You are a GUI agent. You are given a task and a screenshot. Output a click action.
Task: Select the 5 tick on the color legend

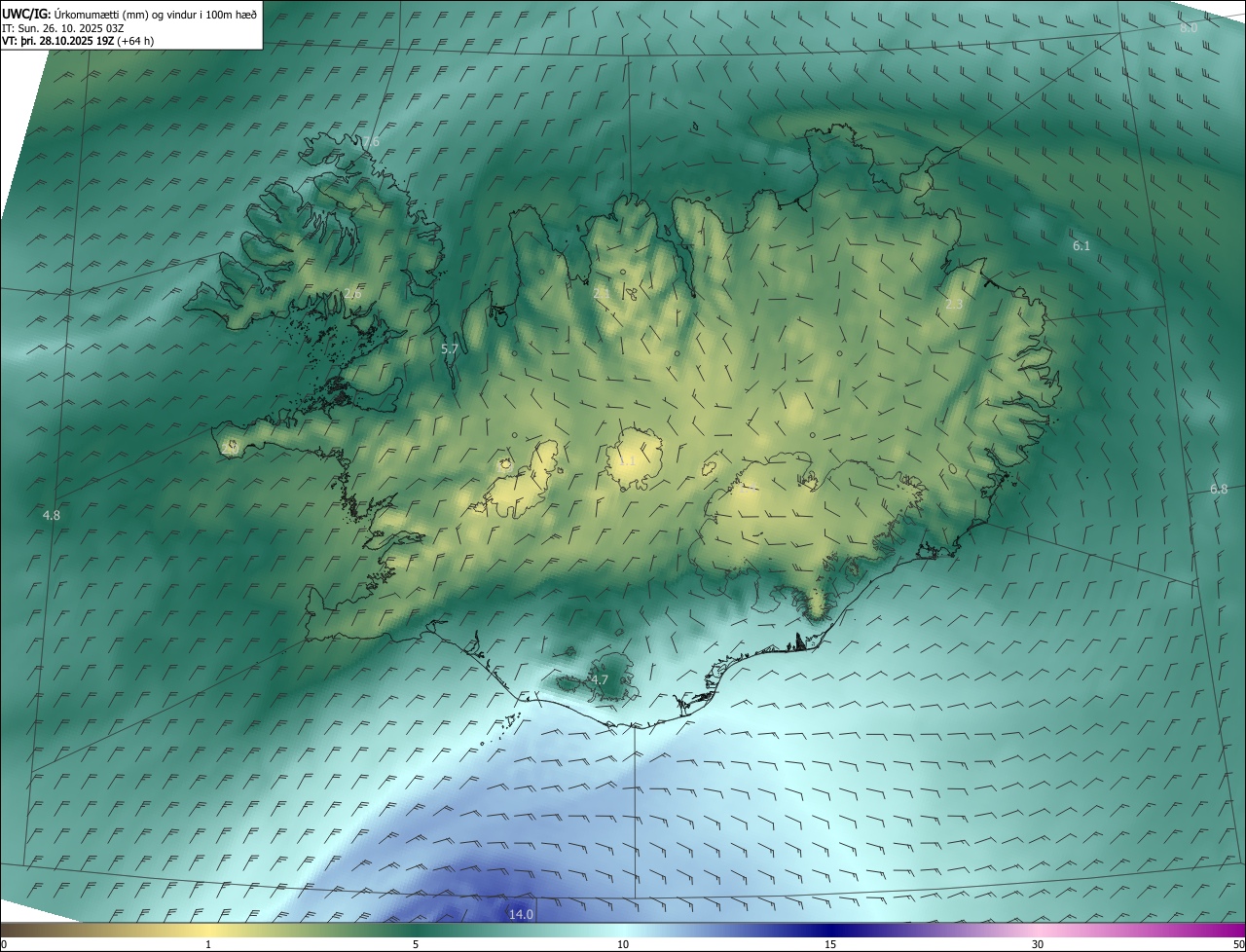point(416,944)
